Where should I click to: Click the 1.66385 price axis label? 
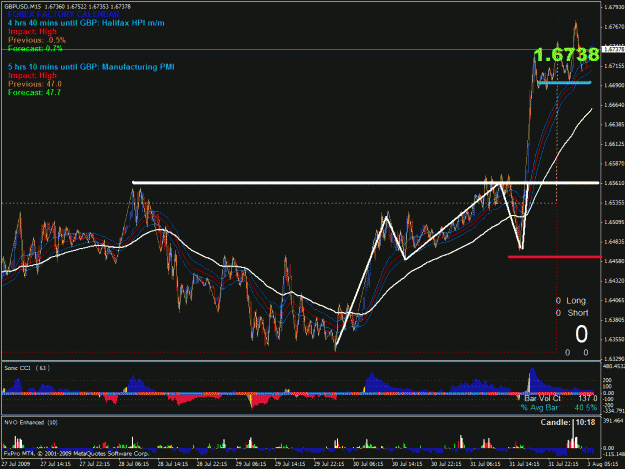[x=614, y=125]
